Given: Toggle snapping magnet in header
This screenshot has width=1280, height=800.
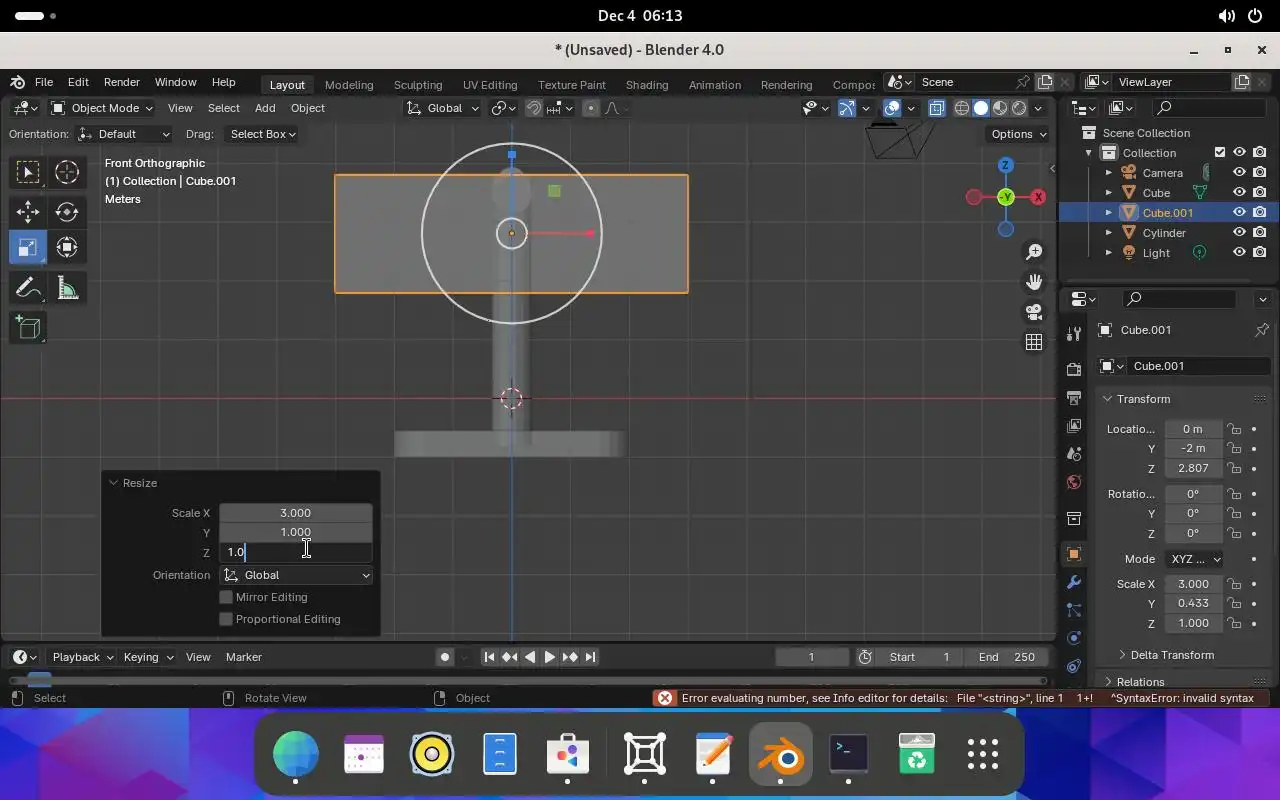Looking at the screenshot, I should (x=534, y=108).
